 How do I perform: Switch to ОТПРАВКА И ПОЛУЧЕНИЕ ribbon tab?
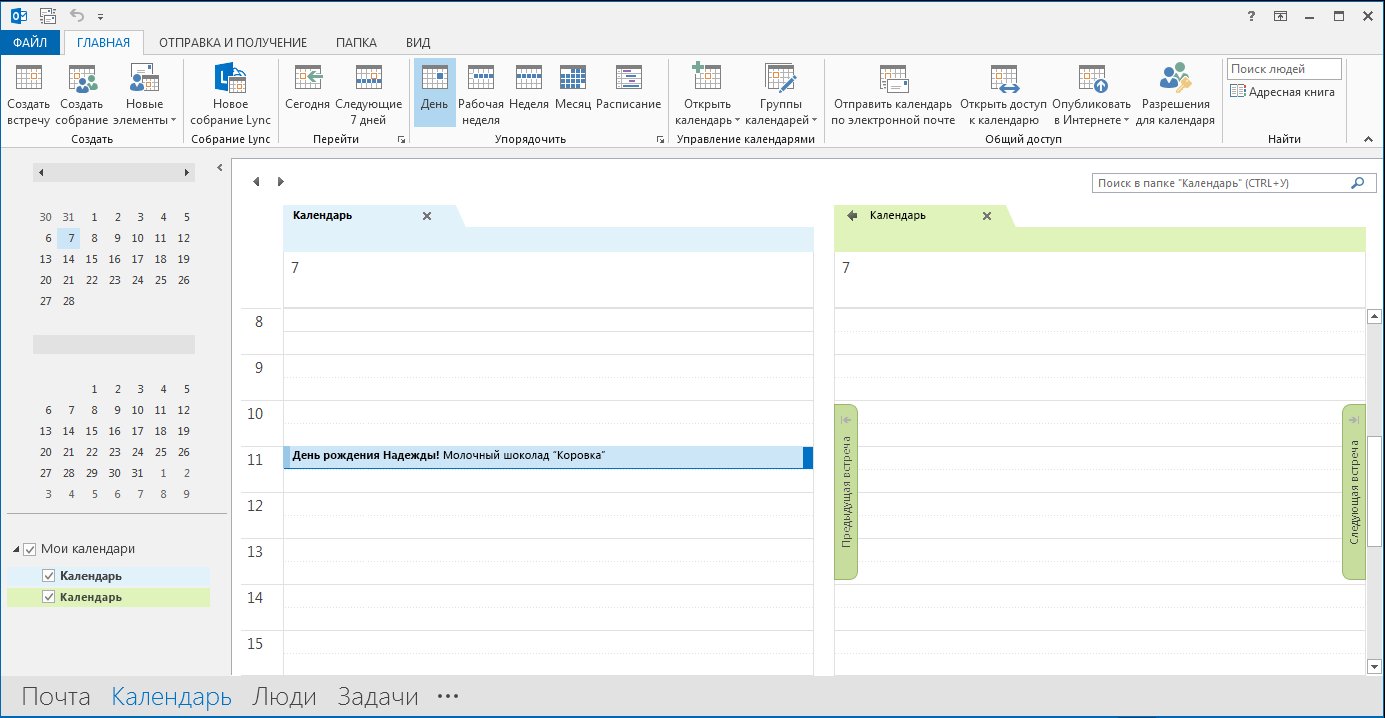(x=233, y=42)
